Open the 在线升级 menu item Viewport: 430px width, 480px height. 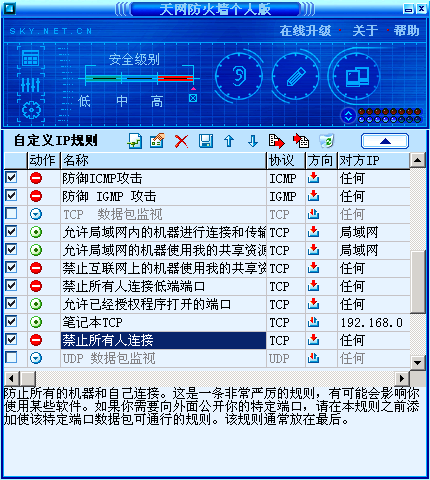[305, 31]
